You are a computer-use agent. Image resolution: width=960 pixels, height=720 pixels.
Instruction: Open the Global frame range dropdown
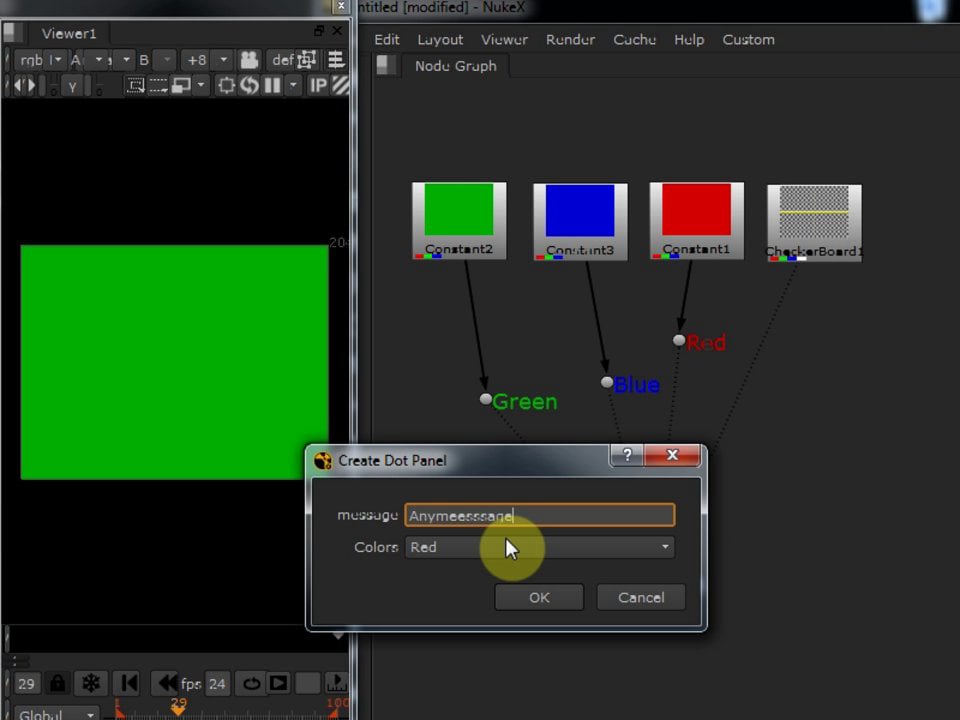(56, 714)
